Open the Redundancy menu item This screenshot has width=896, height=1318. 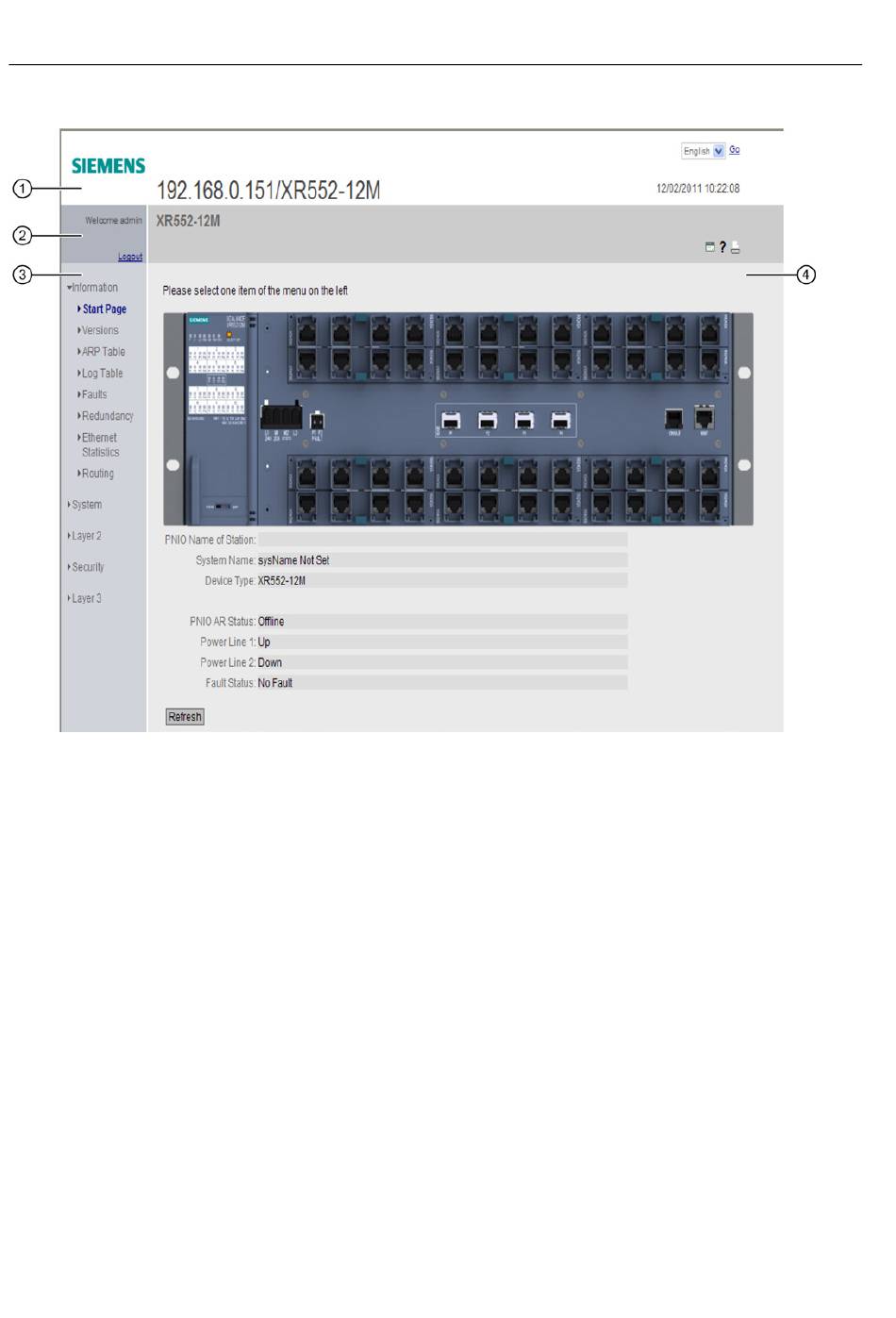coord(106,416)
